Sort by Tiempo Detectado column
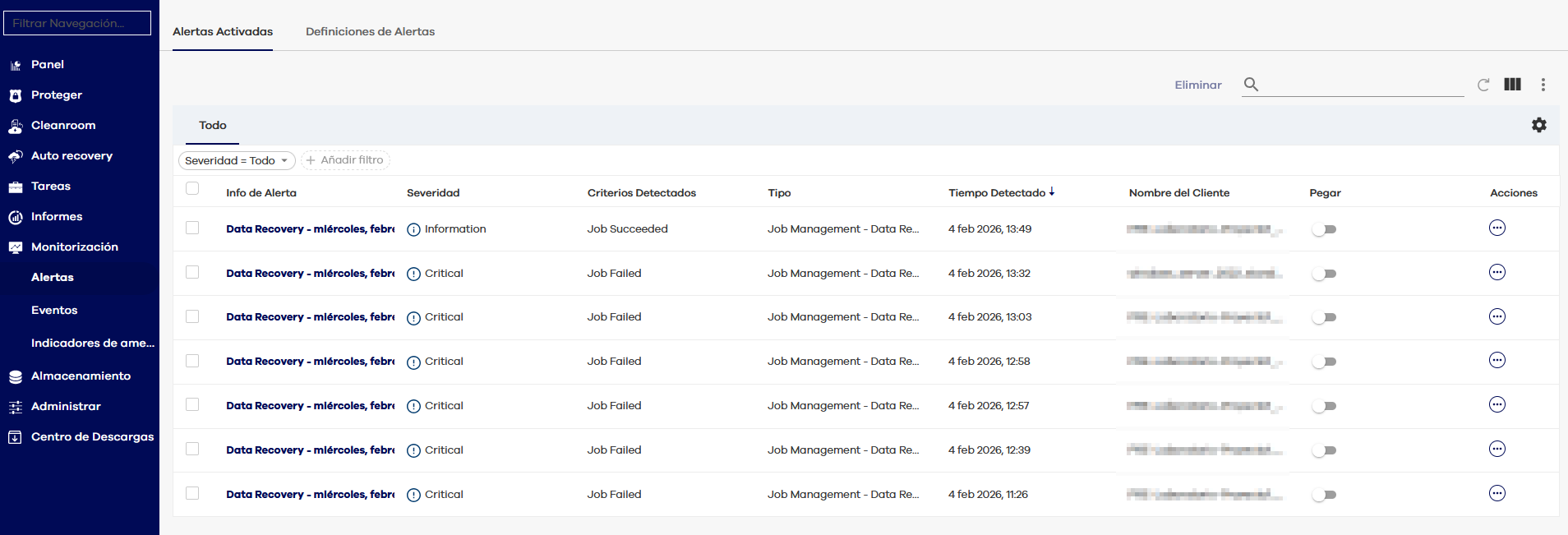This screenshot has height=535, width=1568. point(997,193)
